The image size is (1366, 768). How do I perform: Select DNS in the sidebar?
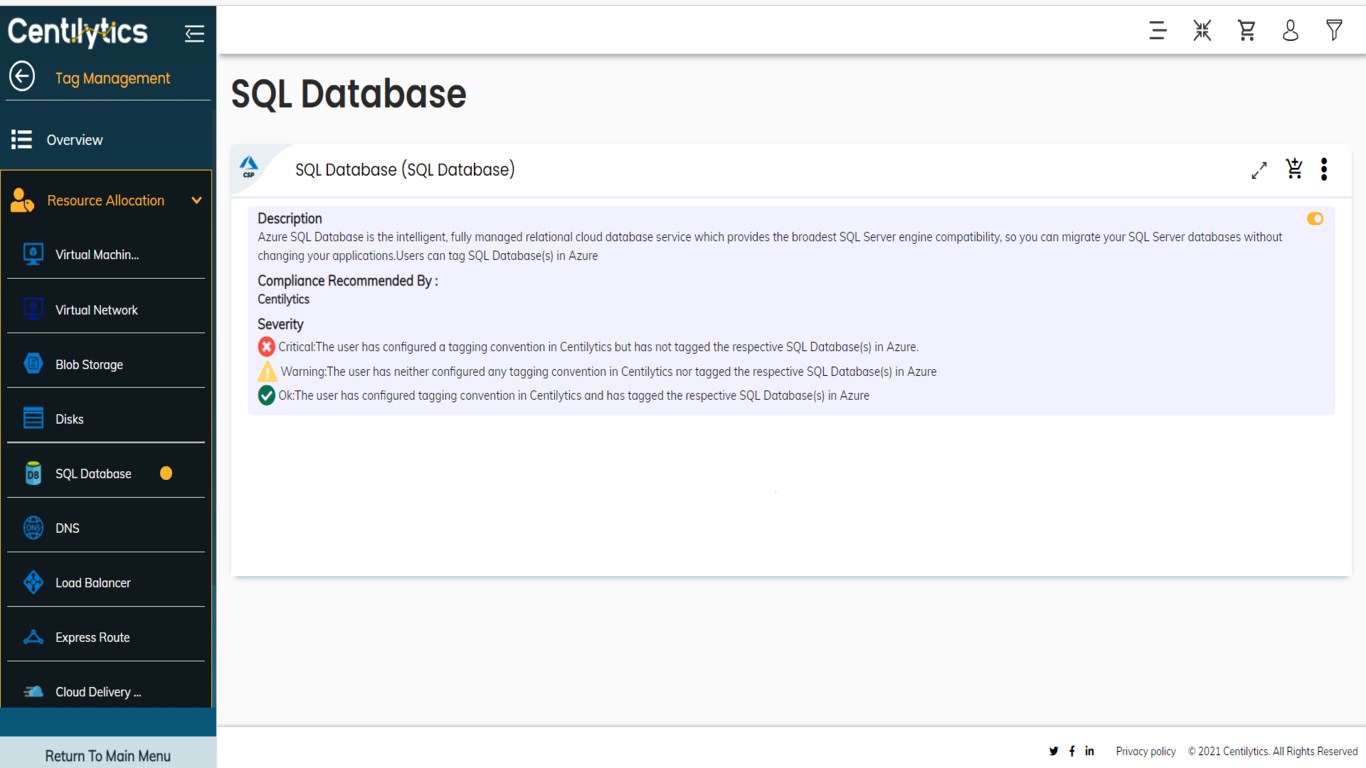pyautogui.click(x=67, y=528)
